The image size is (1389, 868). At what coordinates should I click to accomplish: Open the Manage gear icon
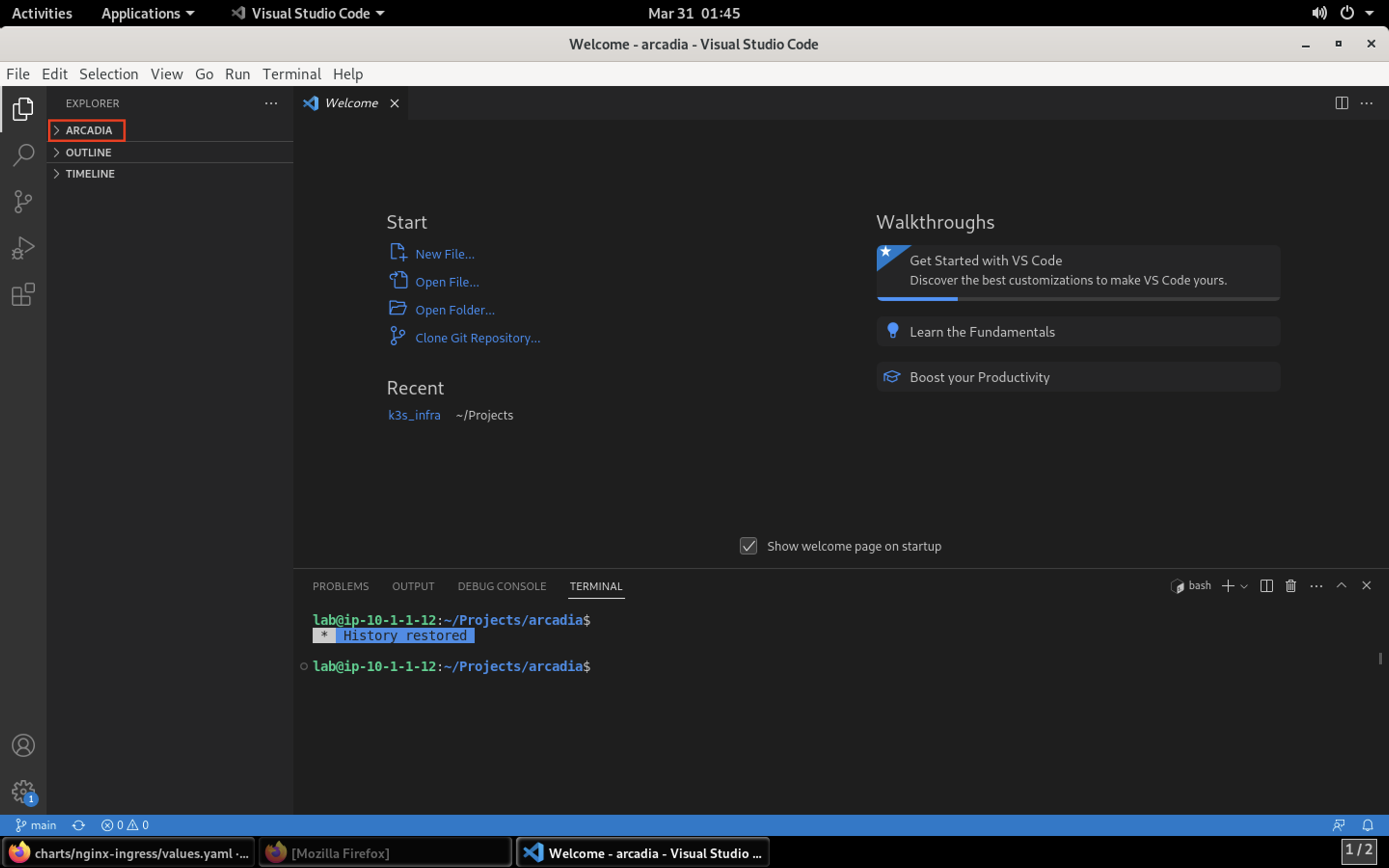[23, 792]
